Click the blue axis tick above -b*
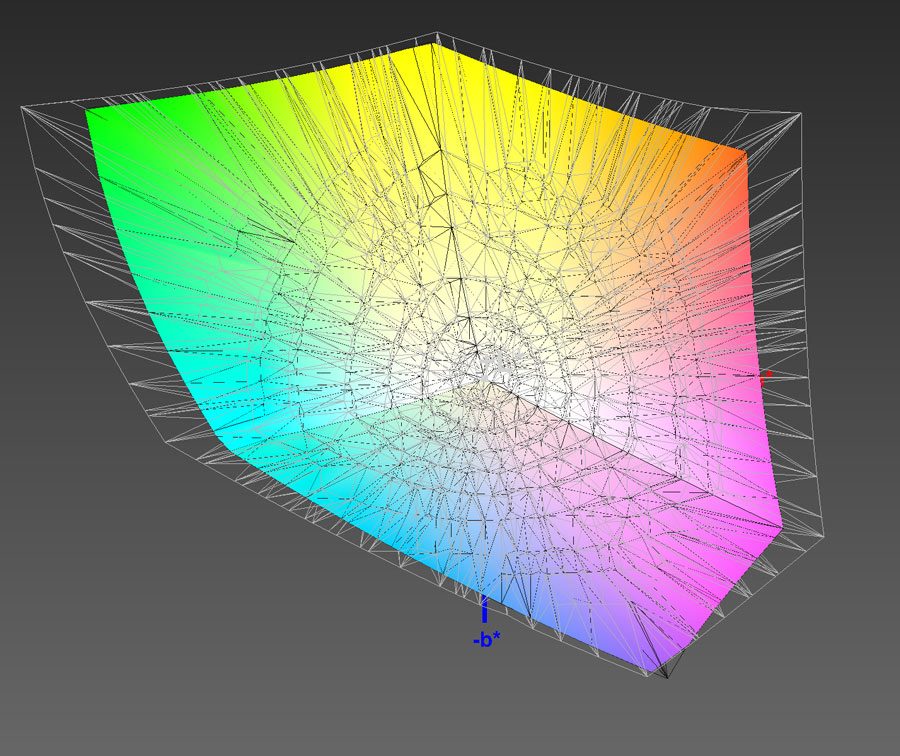The image size is (900, 756). (x=484, y=610)
